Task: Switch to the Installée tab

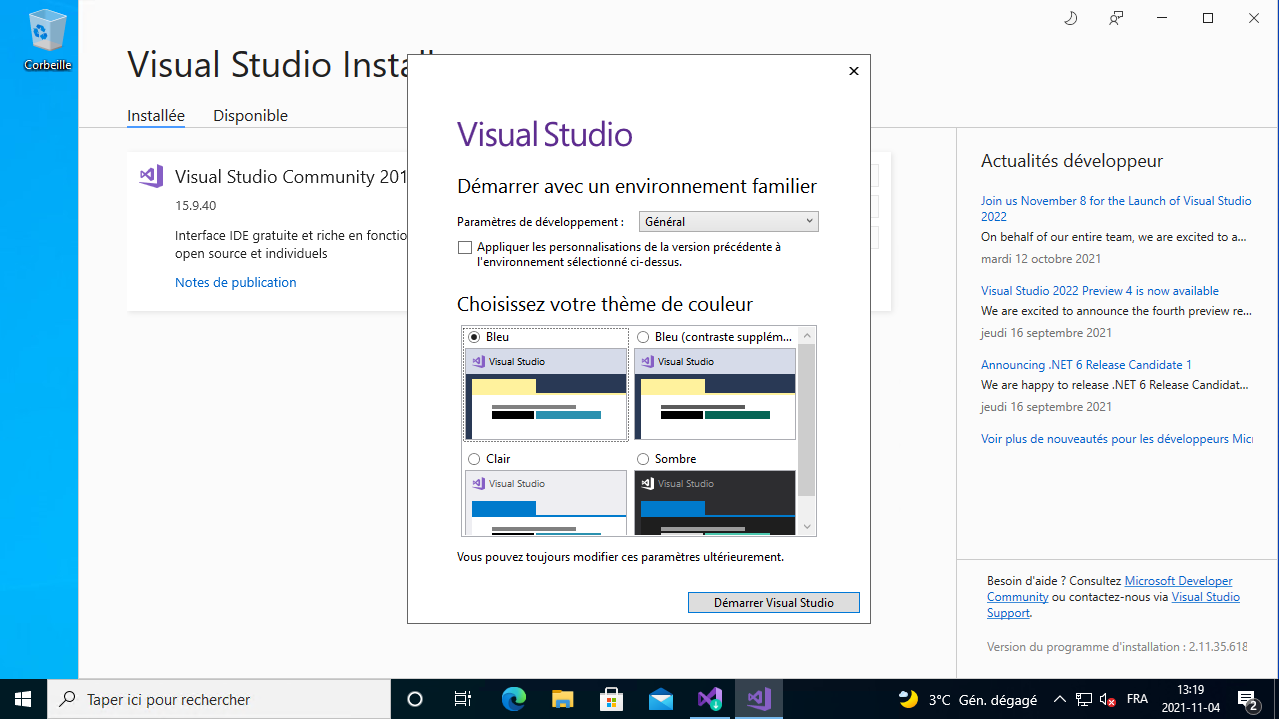Action: [156, 116]
